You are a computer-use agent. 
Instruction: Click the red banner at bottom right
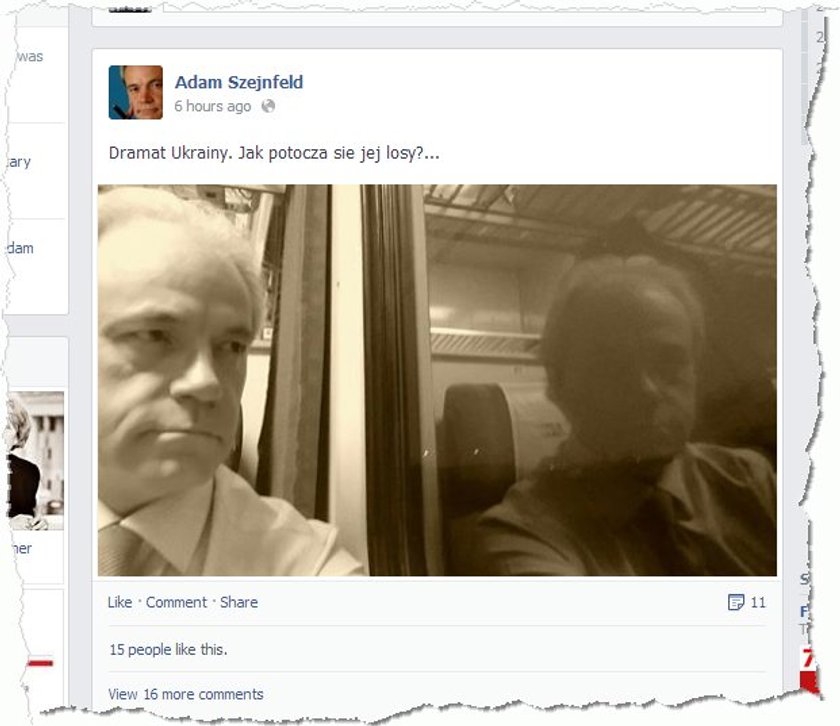[x=810, y=670]
